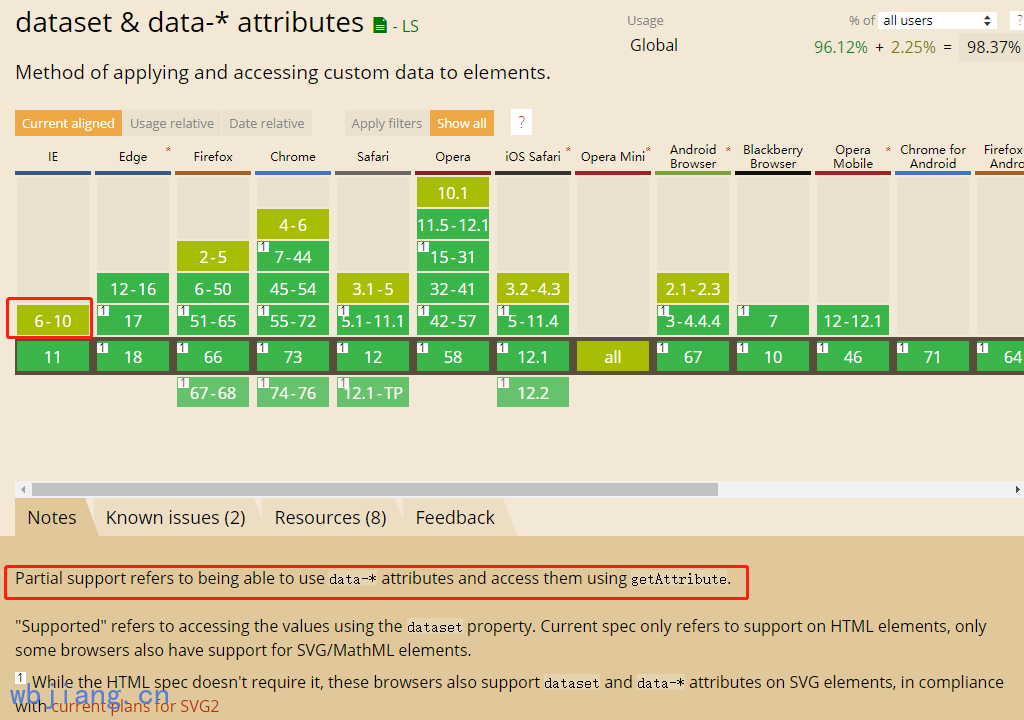The height and width of the screenshot is (720, 1024).
Task: Toggle the Show all versions button
Action: click(461, 123)
